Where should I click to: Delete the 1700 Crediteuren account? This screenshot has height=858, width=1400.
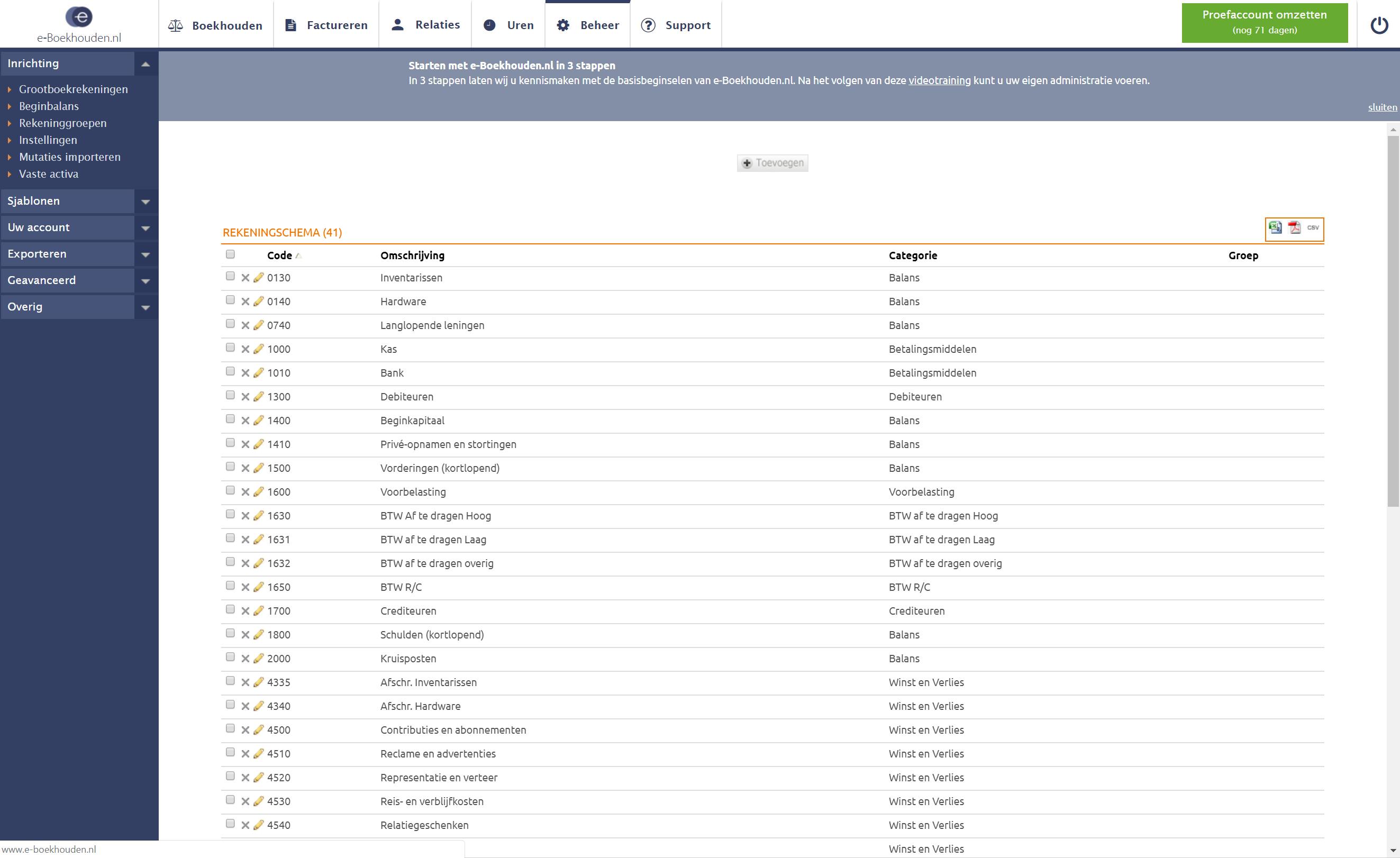[x=246, y=611]
